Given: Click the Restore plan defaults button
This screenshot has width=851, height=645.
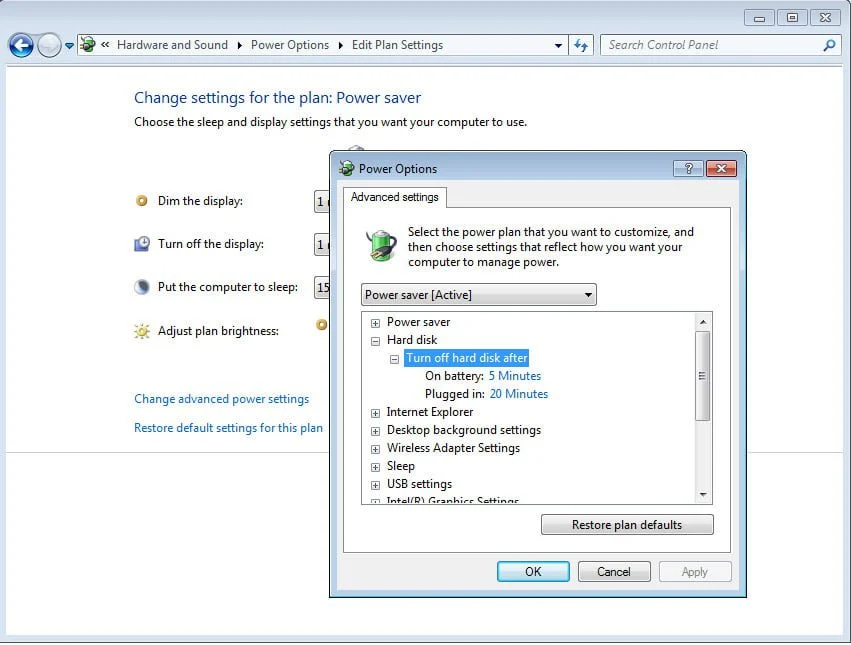Looking at the screenshot, I should (x=626, y=525).
